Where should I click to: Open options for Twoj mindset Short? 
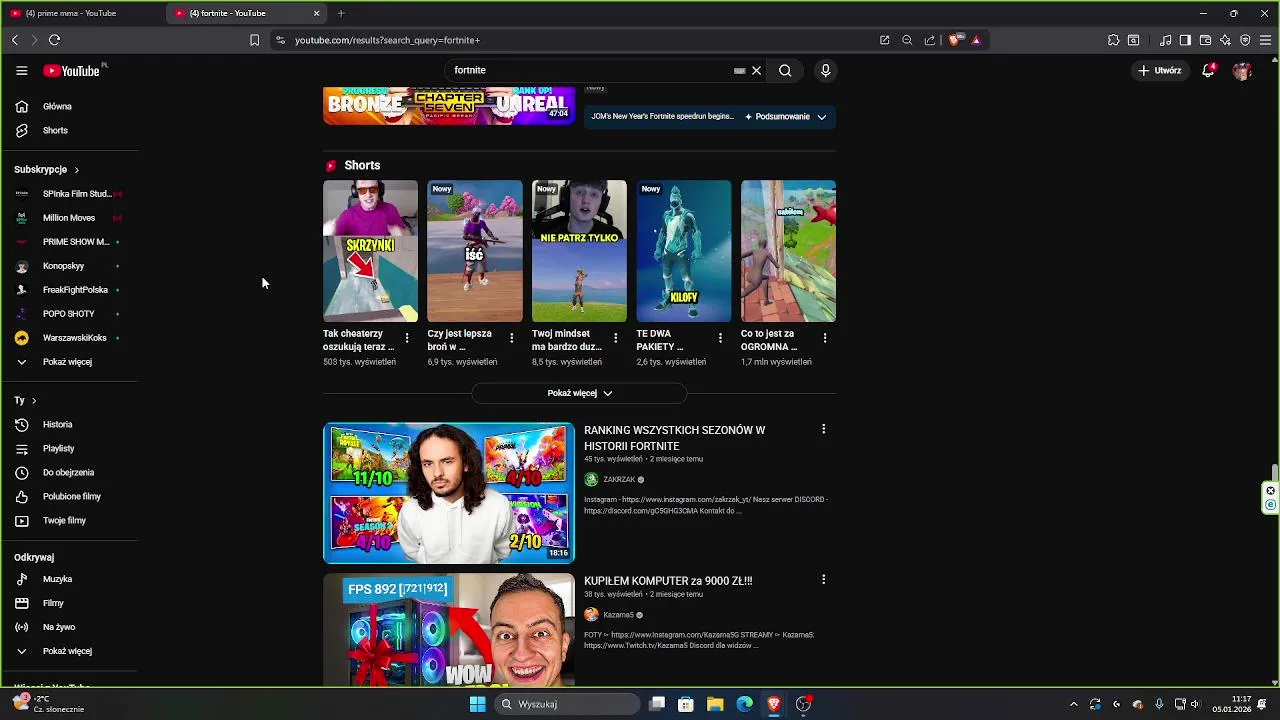click(616, 338)
